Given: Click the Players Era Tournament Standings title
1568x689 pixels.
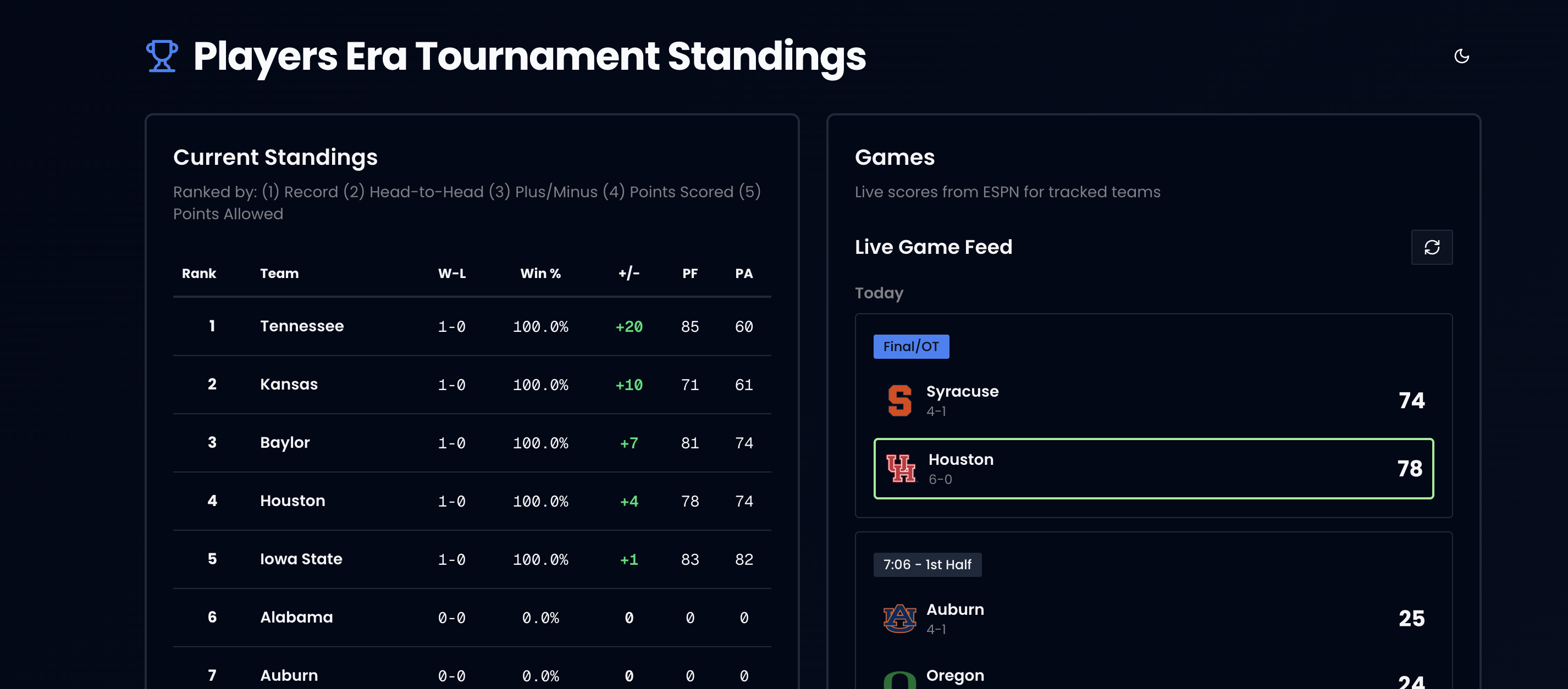Looking at the screenshot, I should [x=529, y=57].
